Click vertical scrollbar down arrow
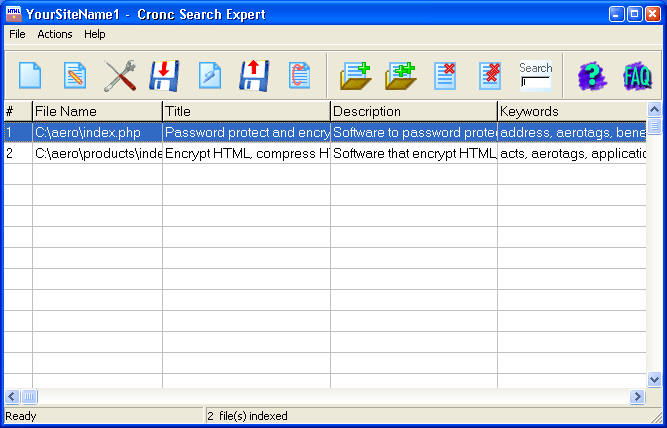Image resolution: width=667 pixels, height=428 pixels. pos(654,379)
